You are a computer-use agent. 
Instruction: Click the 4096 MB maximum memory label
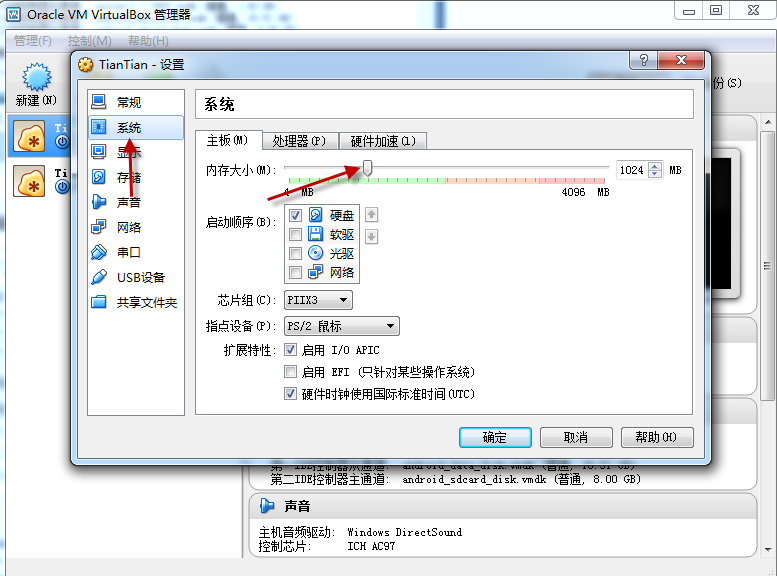point(585,192)
